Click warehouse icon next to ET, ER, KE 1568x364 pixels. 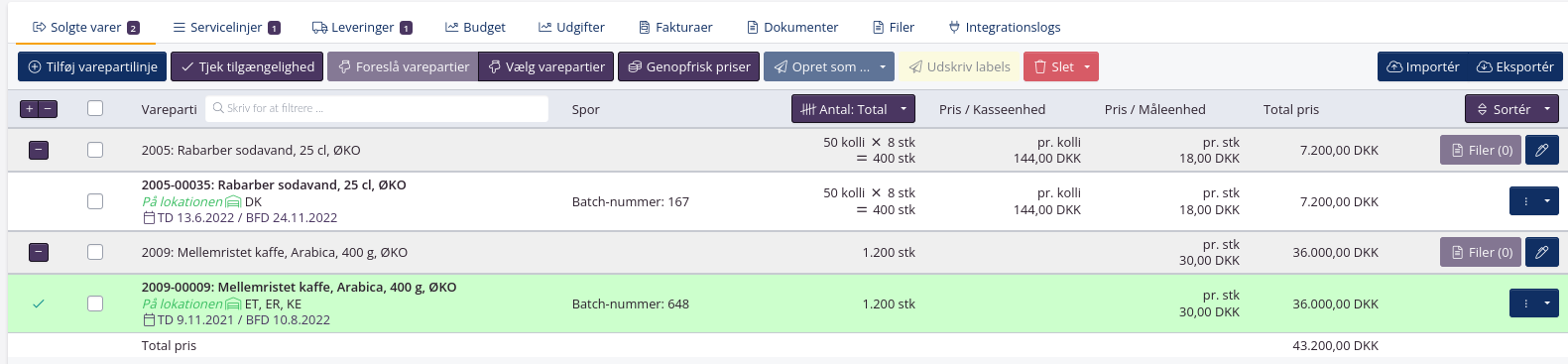click(233, 303)
